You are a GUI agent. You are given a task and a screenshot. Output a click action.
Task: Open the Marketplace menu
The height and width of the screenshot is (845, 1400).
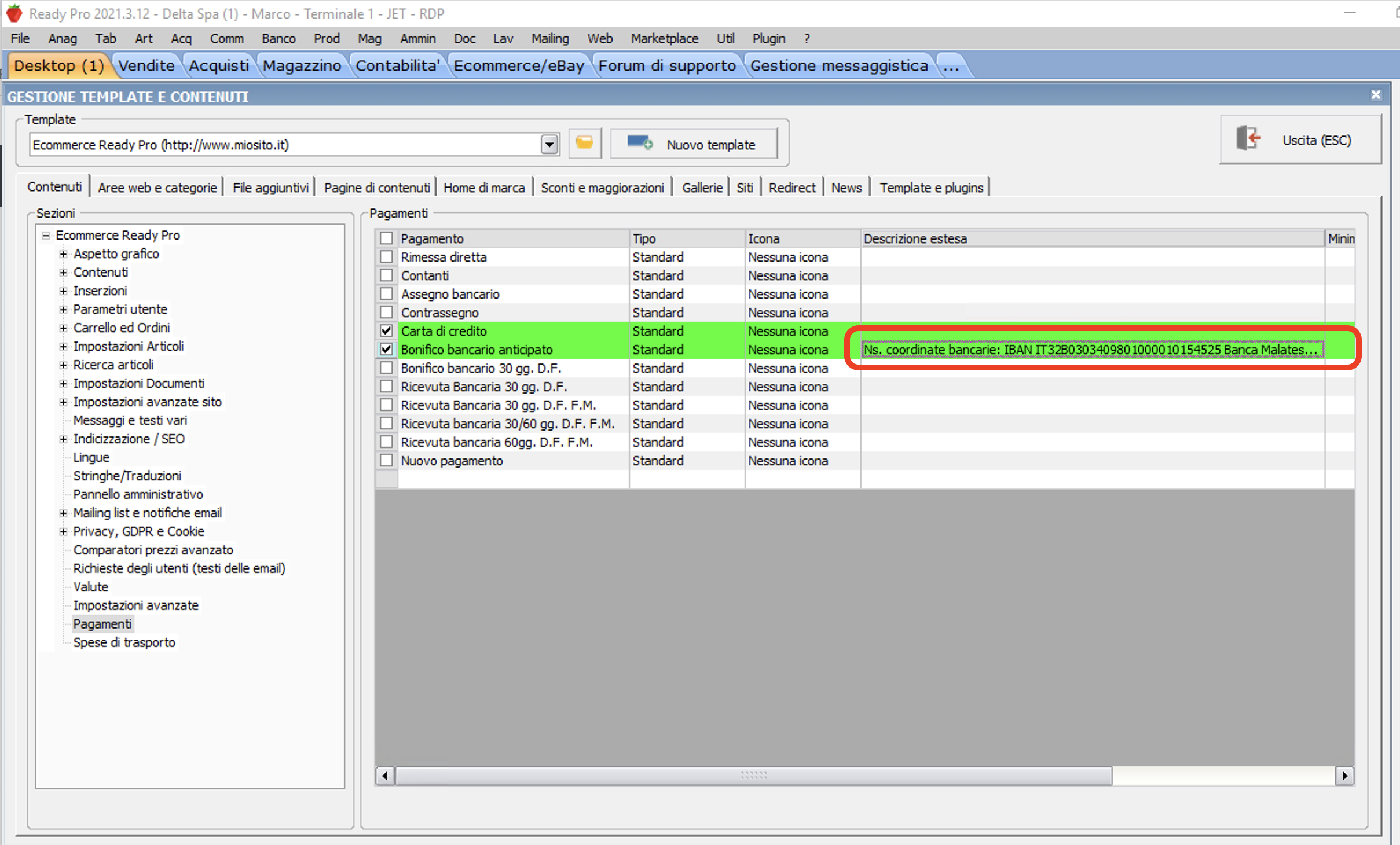coord(664,39)
